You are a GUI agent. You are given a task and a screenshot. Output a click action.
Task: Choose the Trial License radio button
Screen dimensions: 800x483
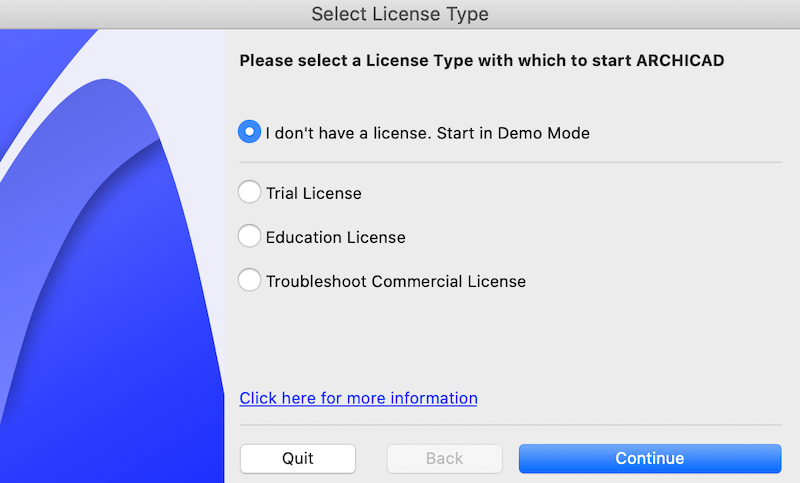coord(249,192)
